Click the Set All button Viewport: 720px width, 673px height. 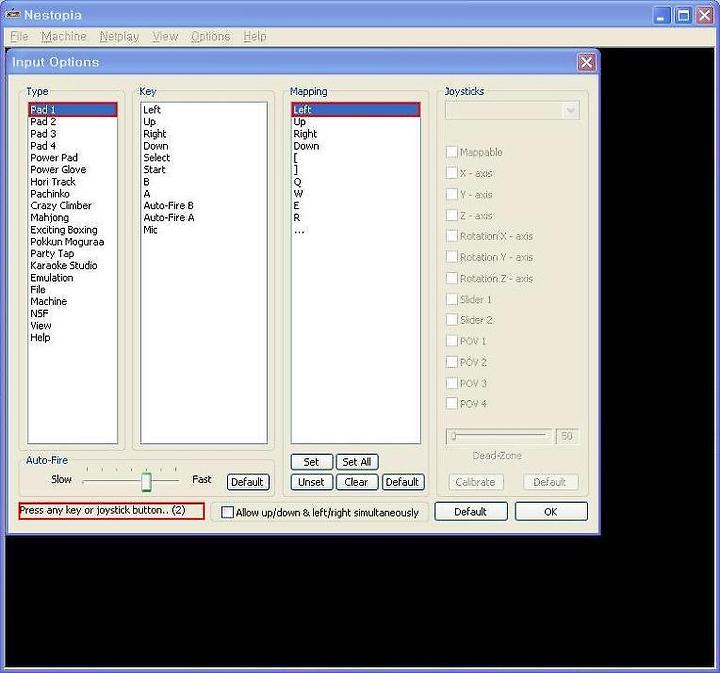(x=357, y=462)
